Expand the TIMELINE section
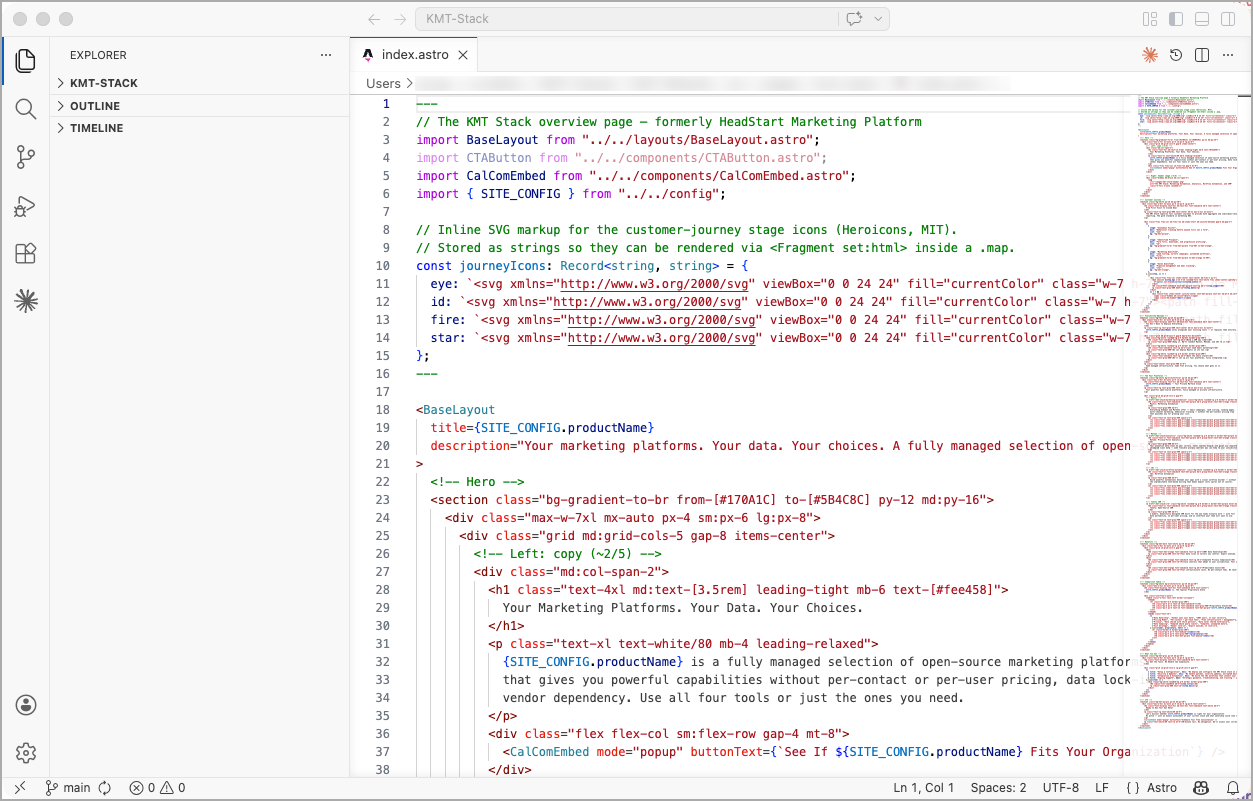The width and height of the screenshot is (1253, 801). pos(97,128)
